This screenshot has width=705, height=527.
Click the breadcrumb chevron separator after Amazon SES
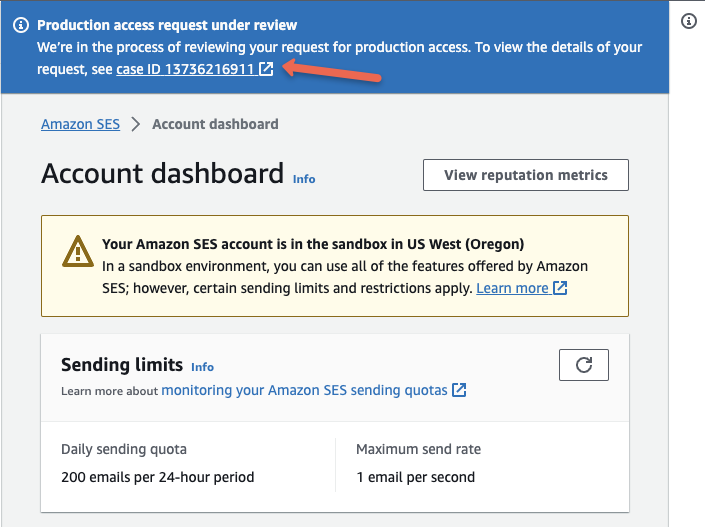pos(136,124)
